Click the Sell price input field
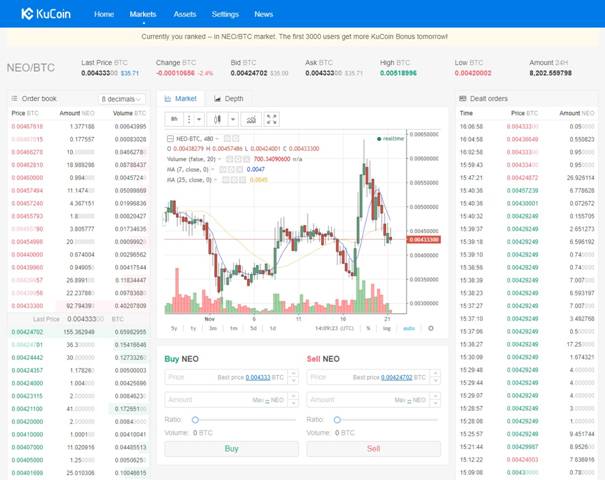The width and height of the screenshot is (605, 480). click(369, 377)
